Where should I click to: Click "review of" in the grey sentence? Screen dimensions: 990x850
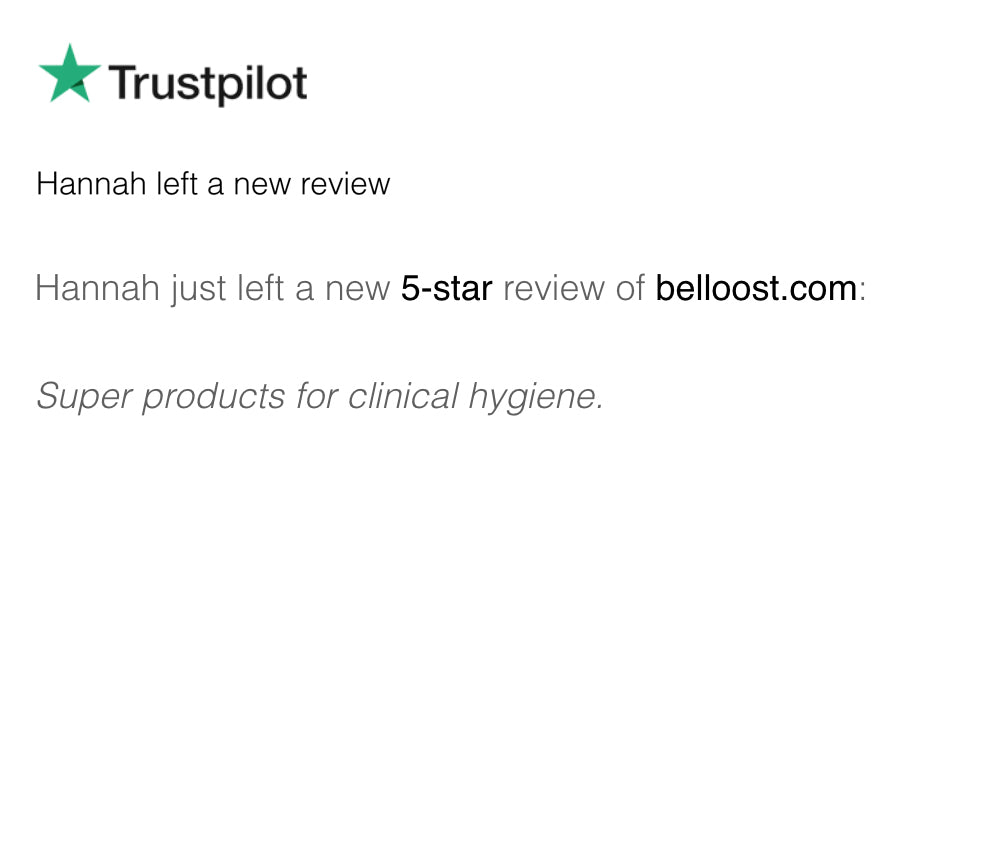pos(573,289)
